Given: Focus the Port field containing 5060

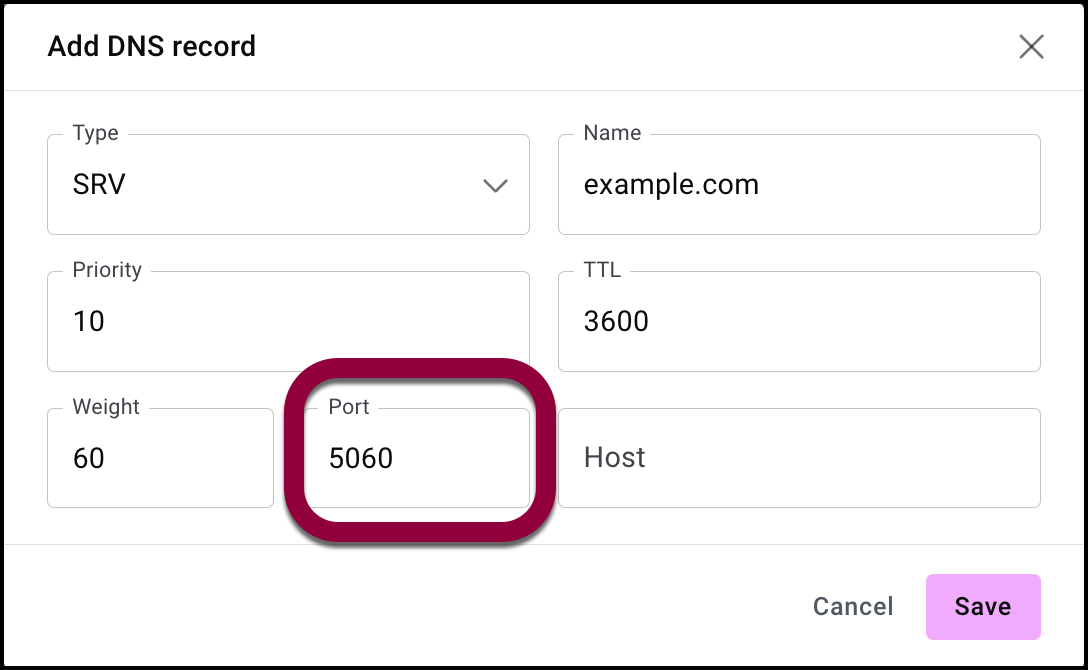Looking at the screenshot, I should pos(416,458).
